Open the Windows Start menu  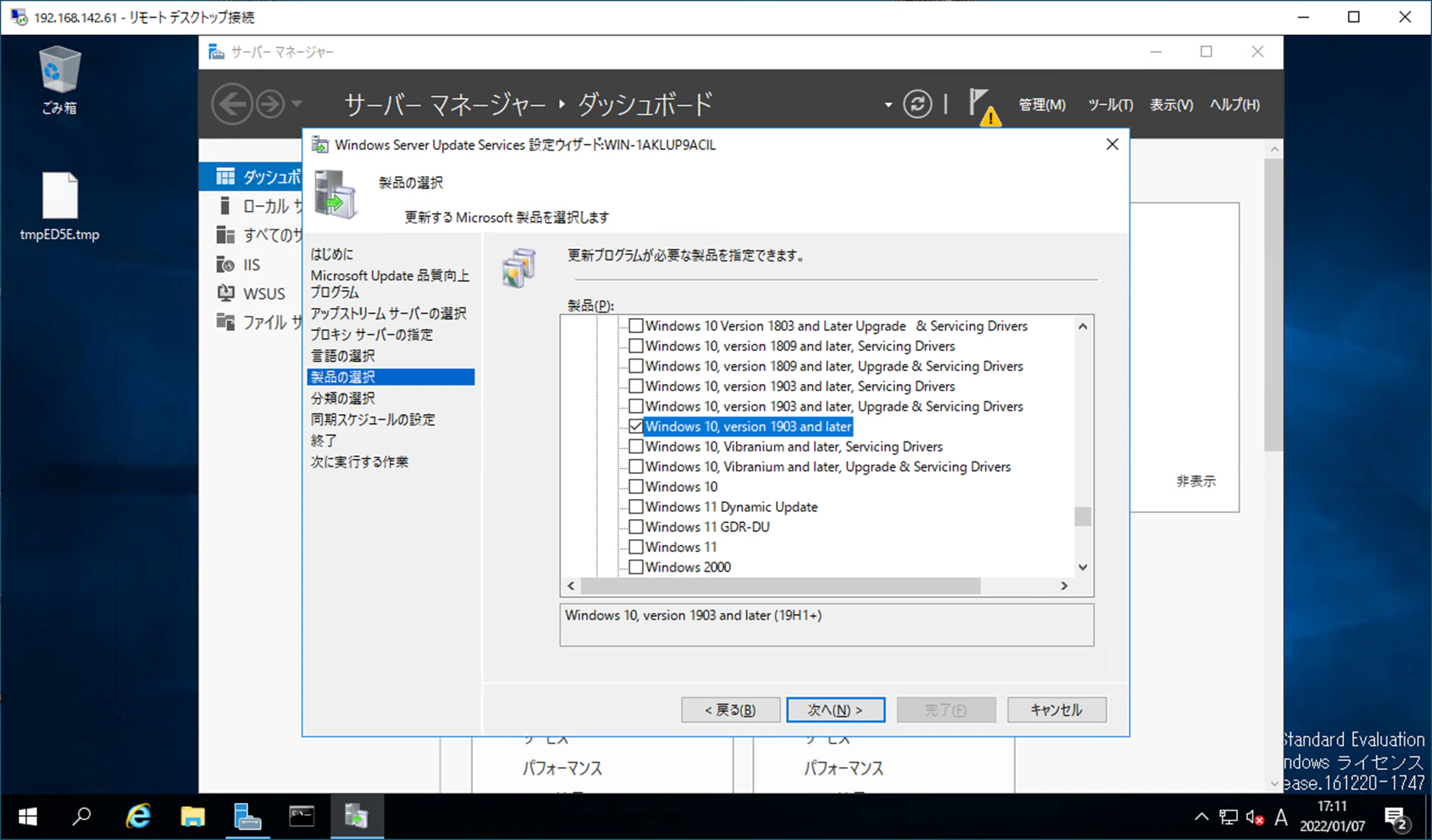(27, 816)
